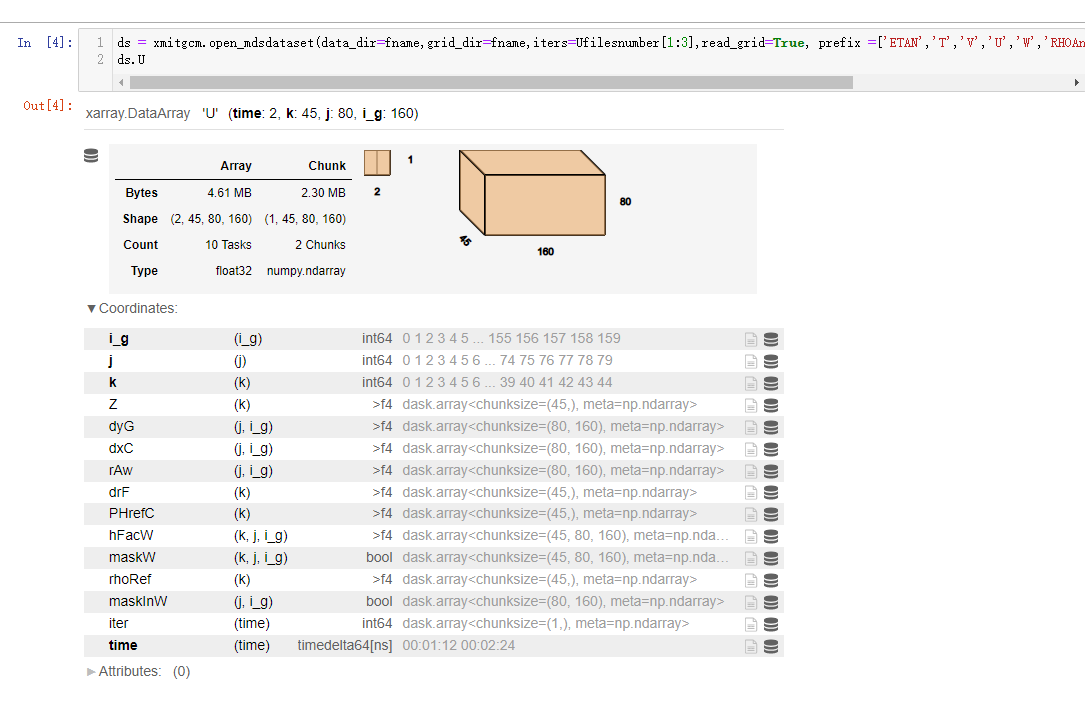Show data repr icon for k coordinate
The height and width of the screenshot is (707, 1085).
pyautogui.click(x=771, y=383)
